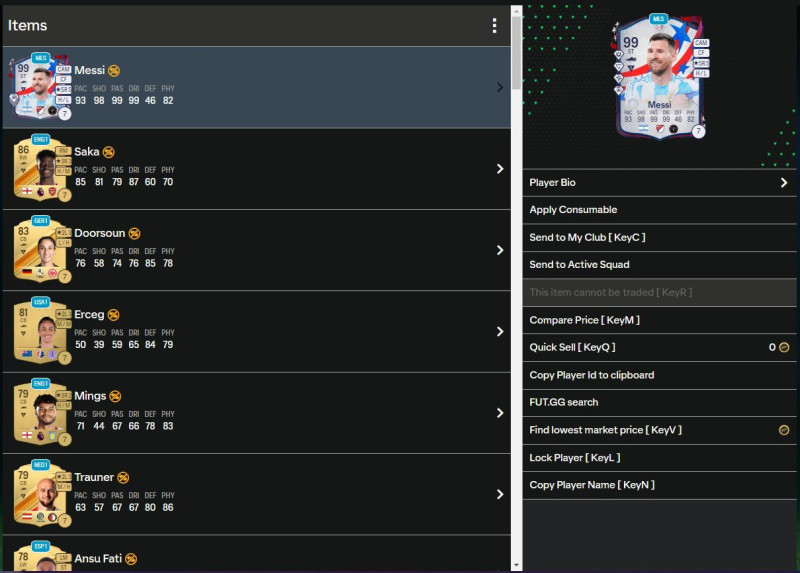Click the player name 'Mings'
The width and height of the screenshot is (800, 573).
[x=90, y=396]
